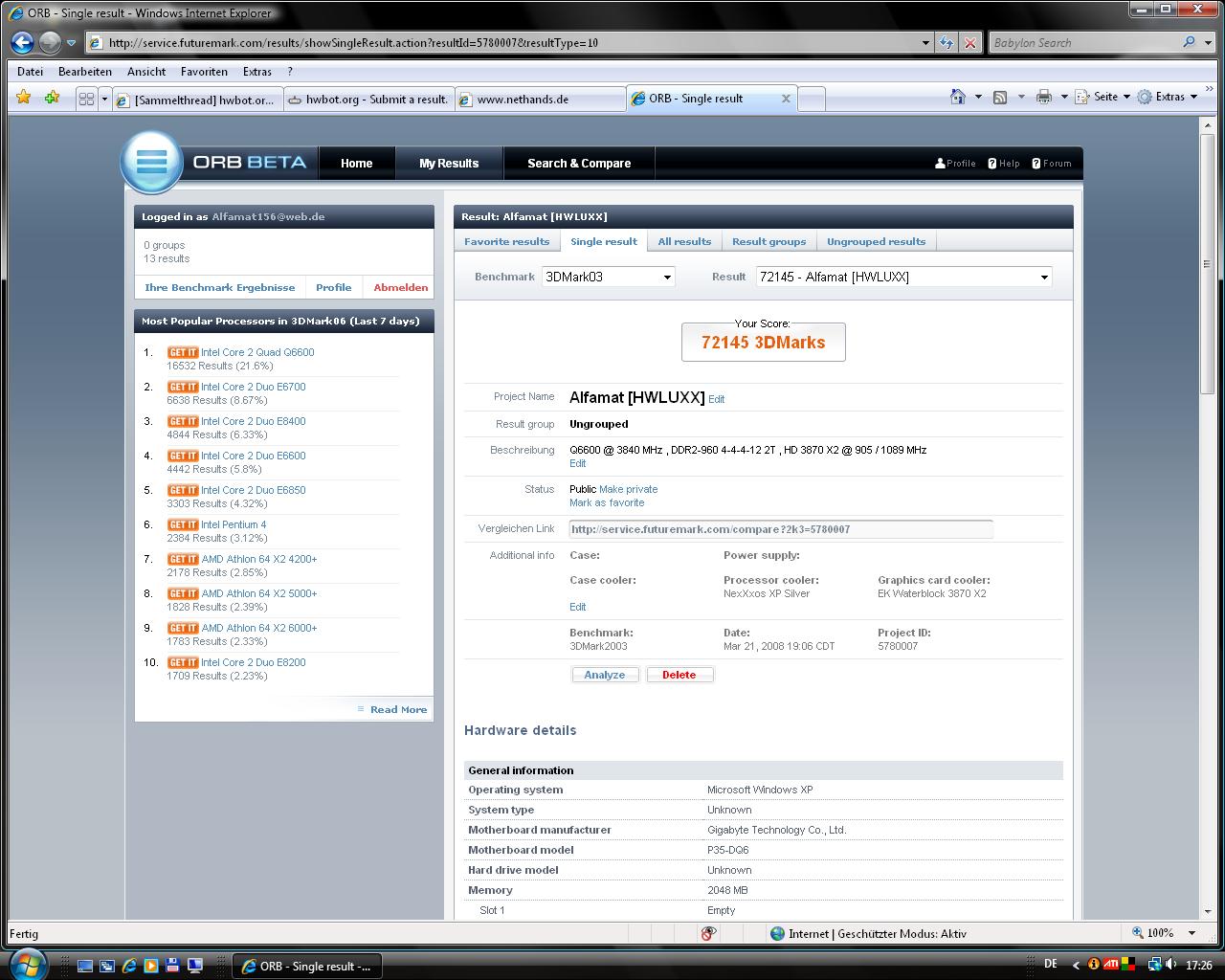The height and width of the screenshot is (980, 1225).
Task: Open the Ansicht menu
Action: pyautogui.click(x=146, y=72)
